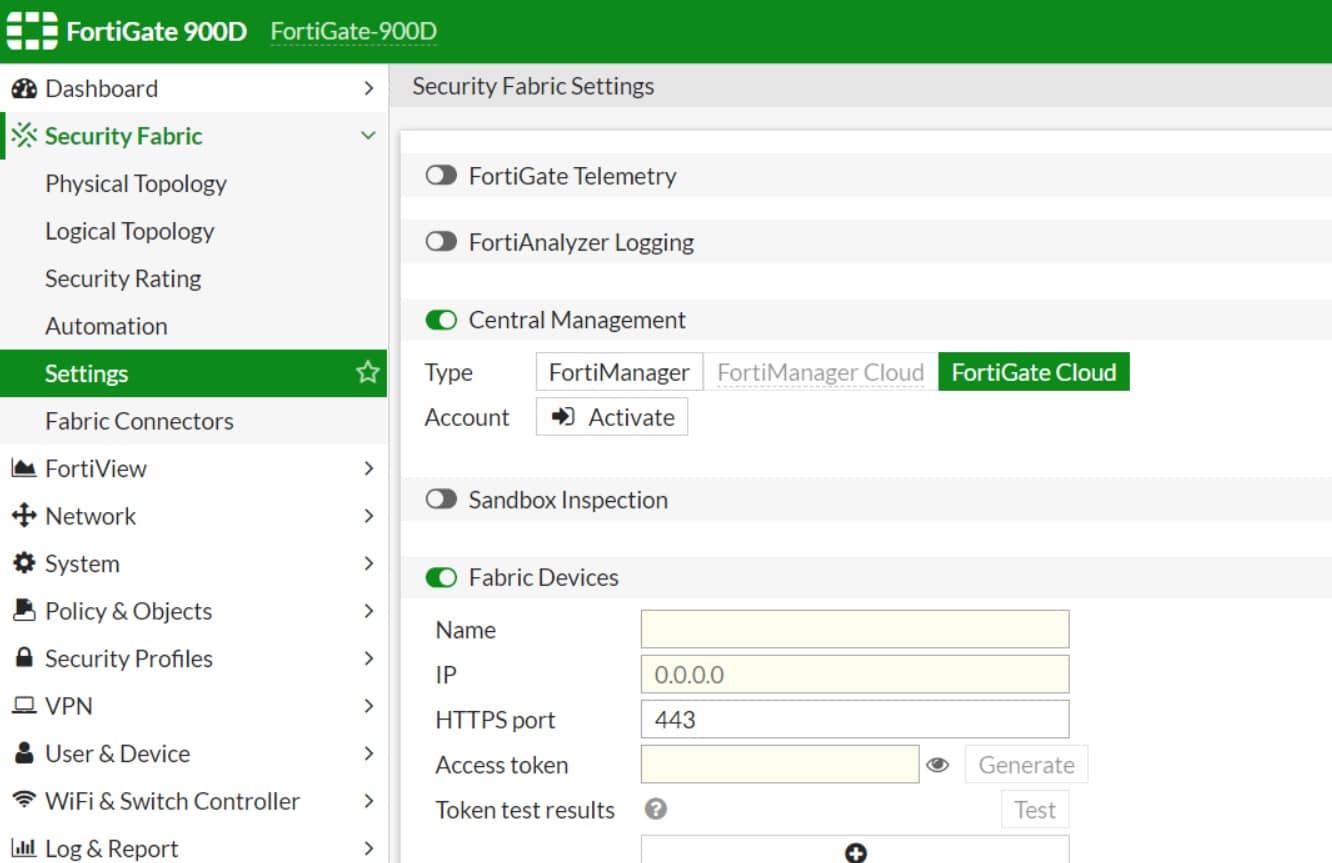Image resolution: width=1332 pixels, height=863 pixels.
Task: Click the FortiGate 900D model text
Action: tap(157, 31)
